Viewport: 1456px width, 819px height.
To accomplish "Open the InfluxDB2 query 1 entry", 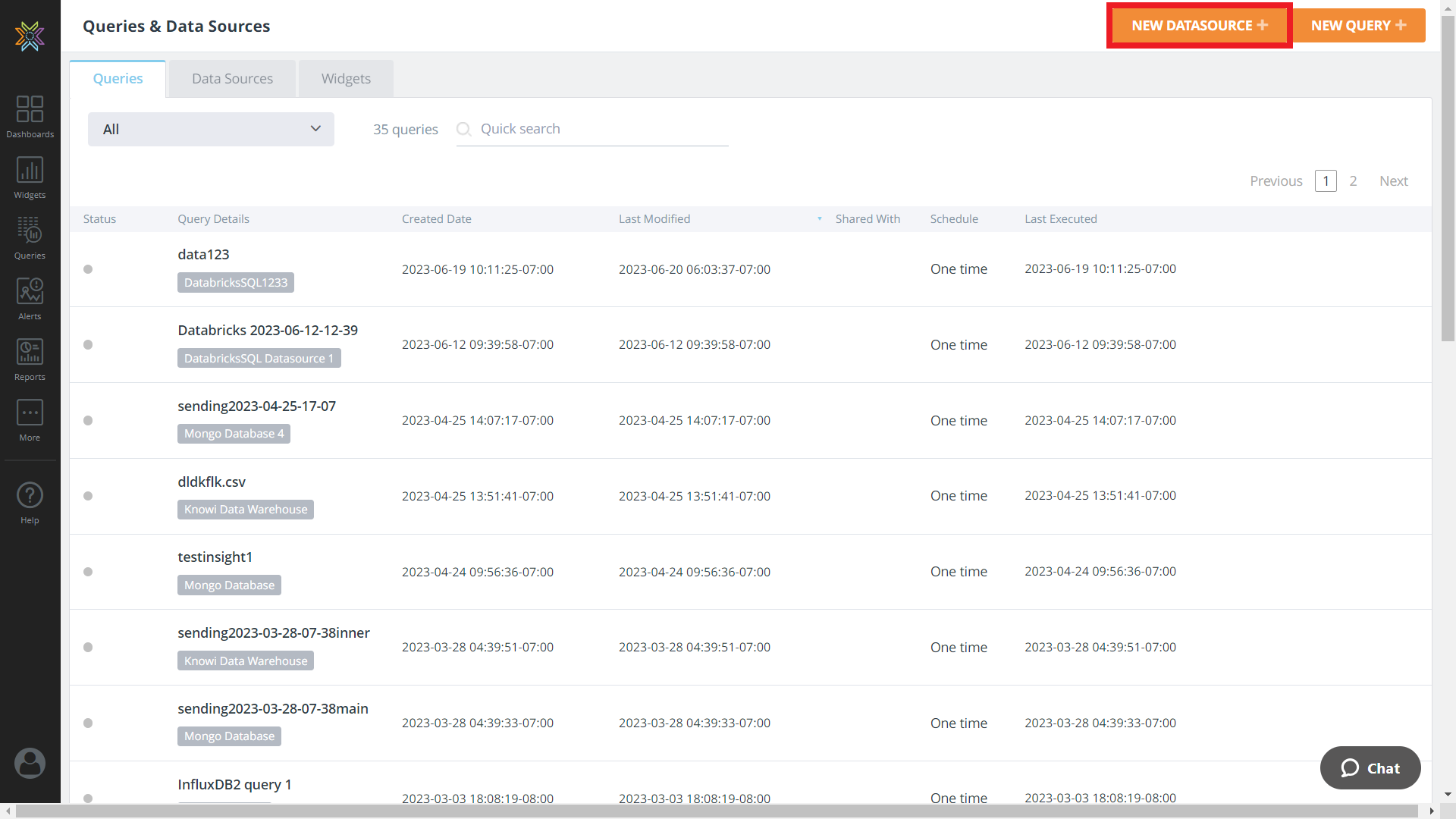I will pos(234,785).
